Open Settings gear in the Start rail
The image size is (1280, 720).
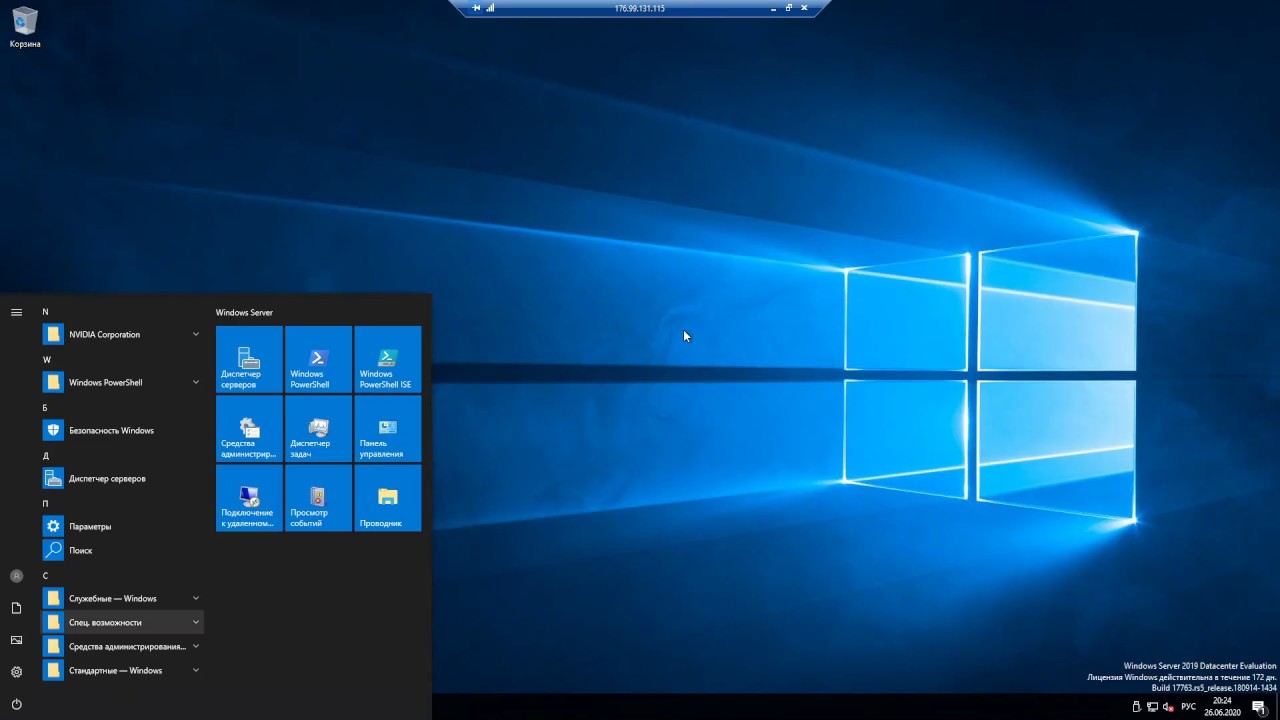[x=16, y=672]
